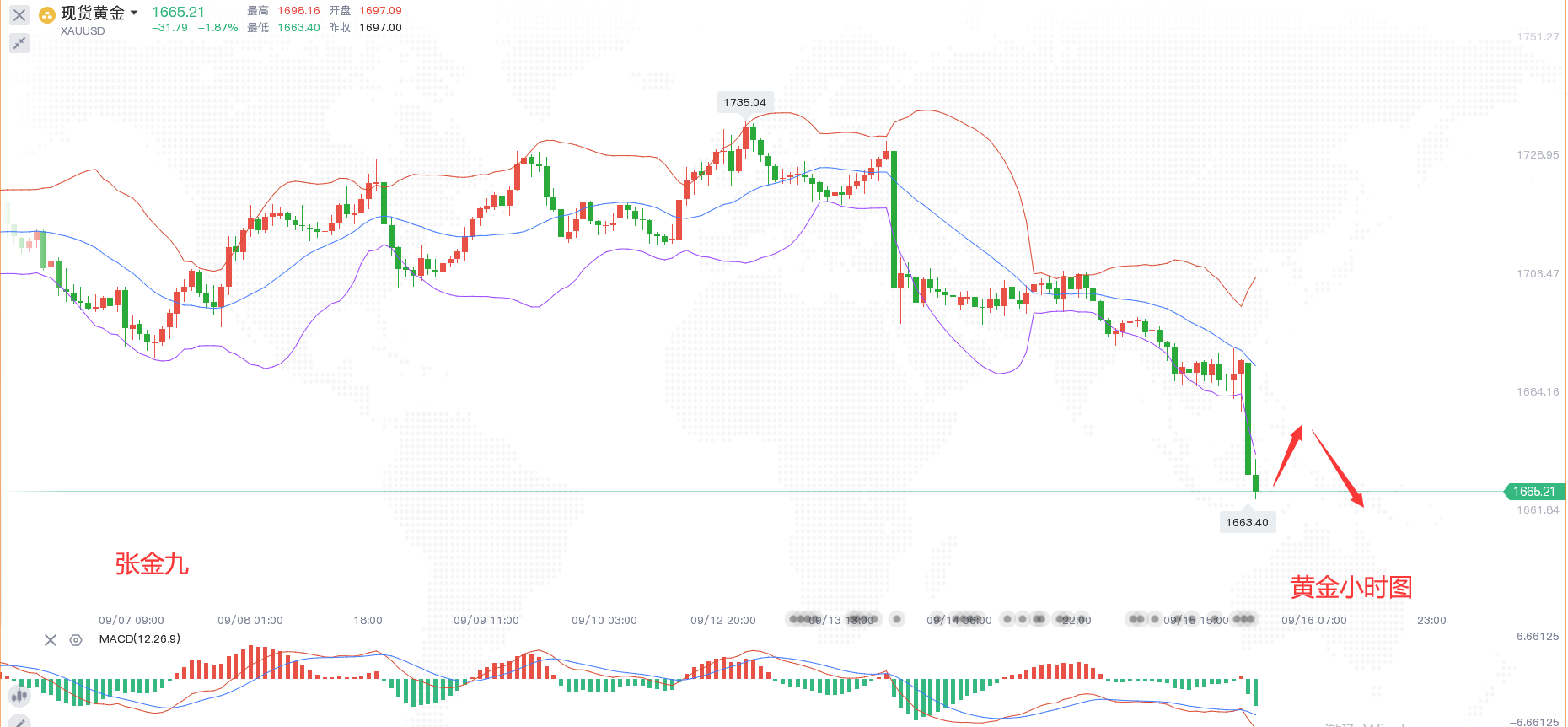Click the isolated event dot after 09/13 13:00
The width and height of the screenshot is (1568, 727).
point(897,619)
